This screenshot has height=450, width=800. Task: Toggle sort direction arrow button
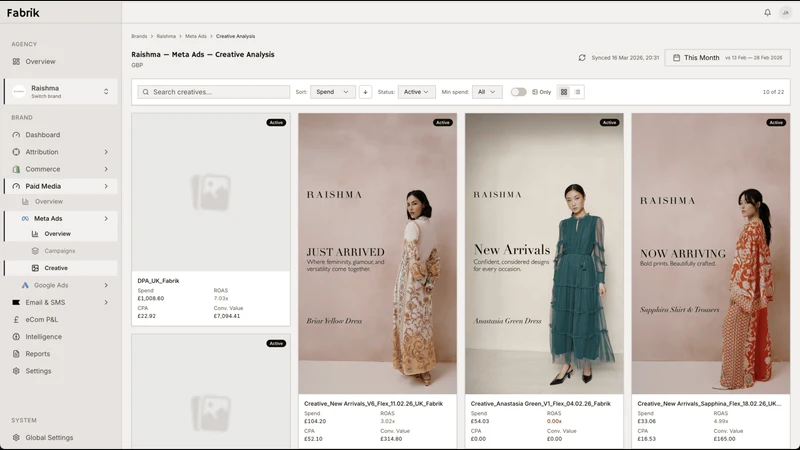tap(365, 92)
